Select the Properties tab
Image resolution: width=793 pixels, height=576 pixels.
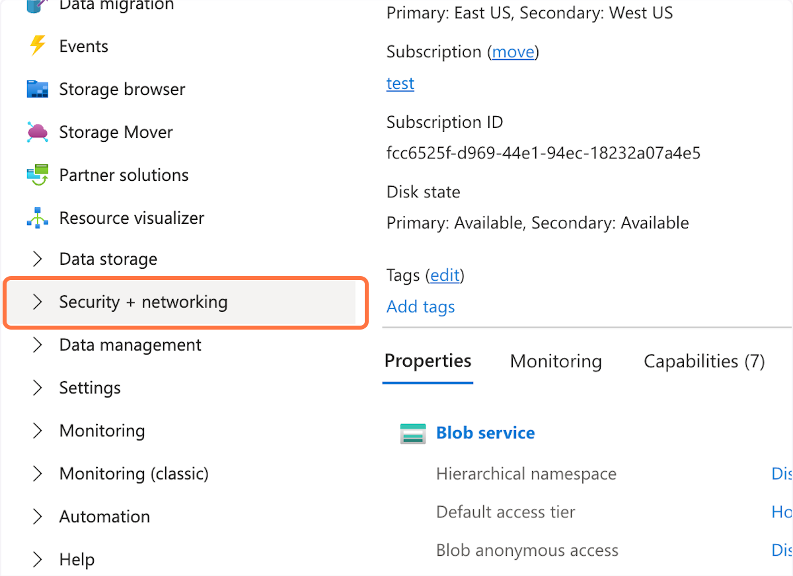coord(428,361)
